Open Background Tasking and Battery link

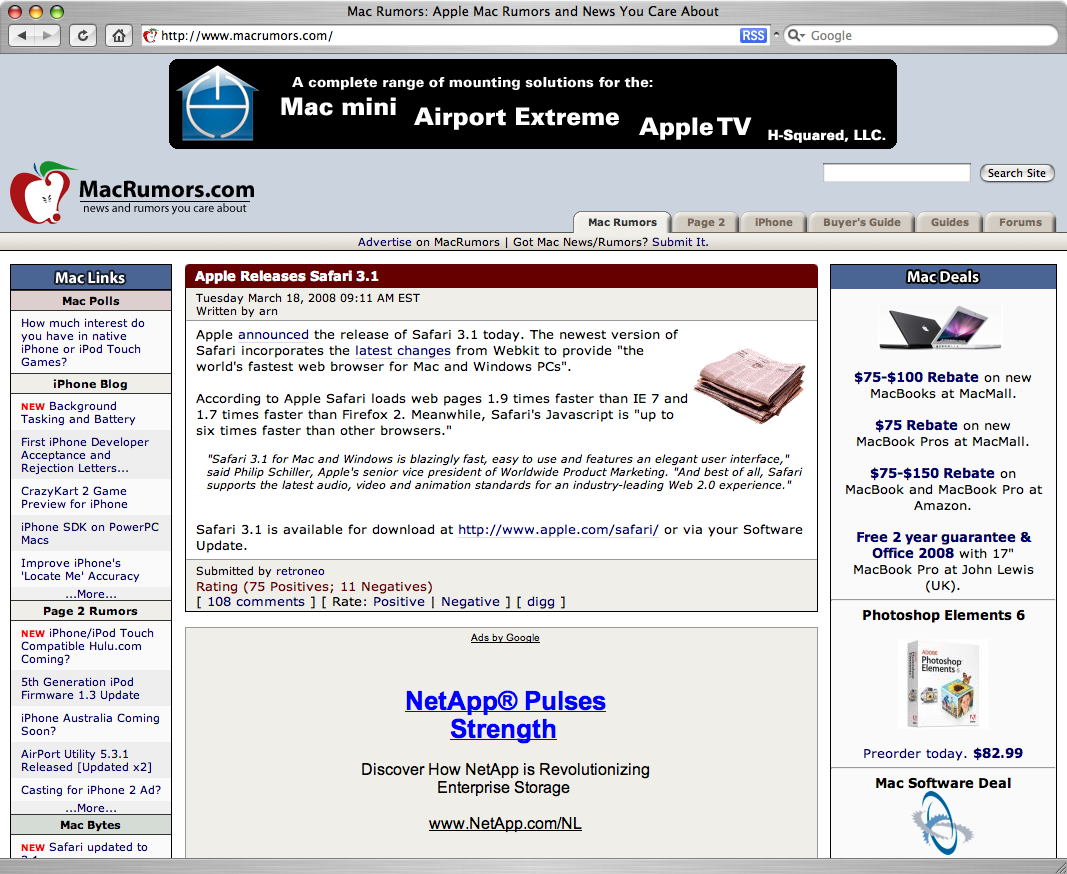(78, 412)
